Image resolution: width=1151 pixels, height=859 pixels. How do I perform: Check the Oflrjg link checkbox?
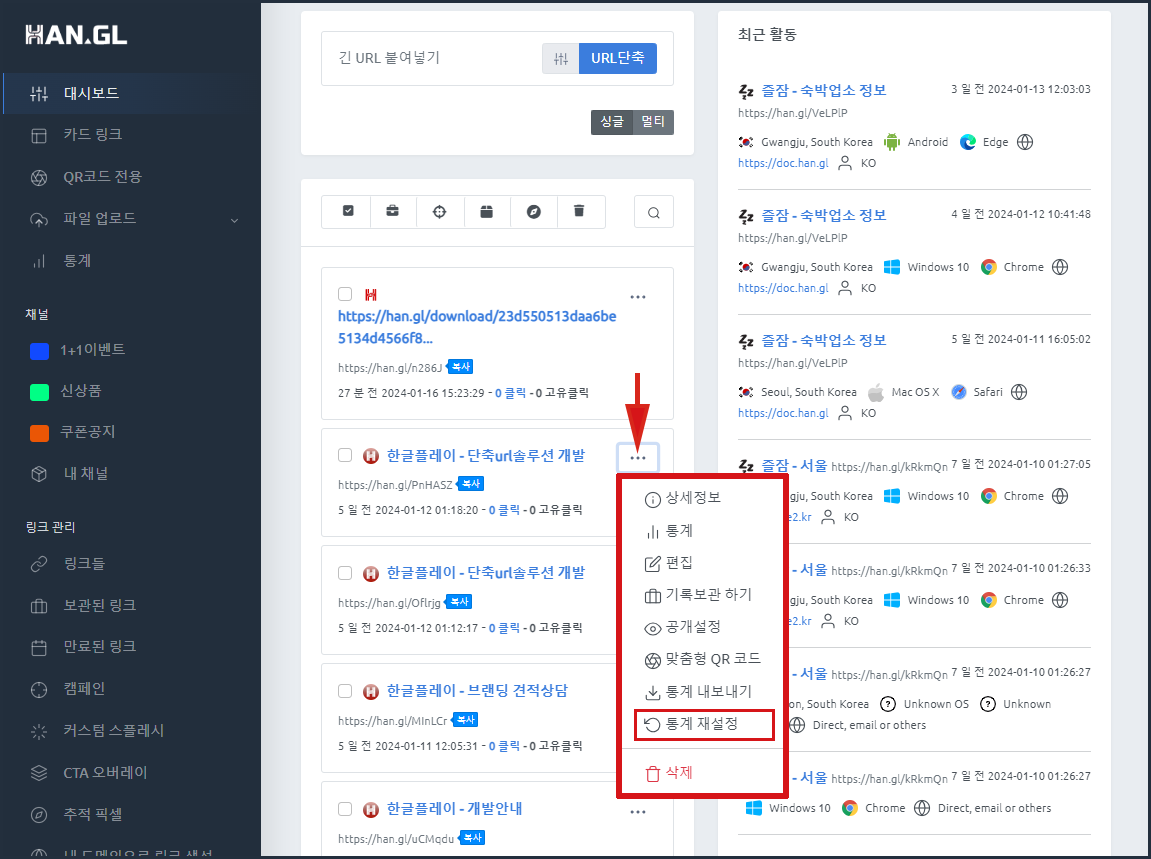[x=345, y=573]
